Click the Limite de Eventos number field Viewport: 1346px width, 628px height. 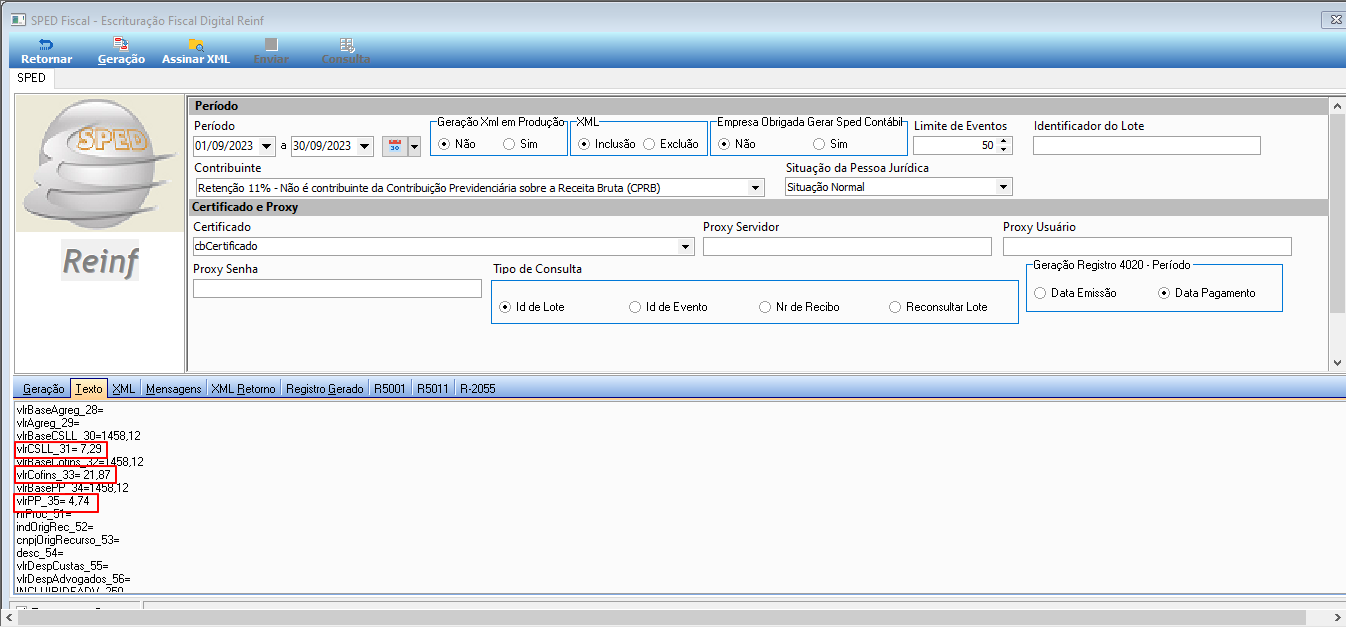click(956, 146)
